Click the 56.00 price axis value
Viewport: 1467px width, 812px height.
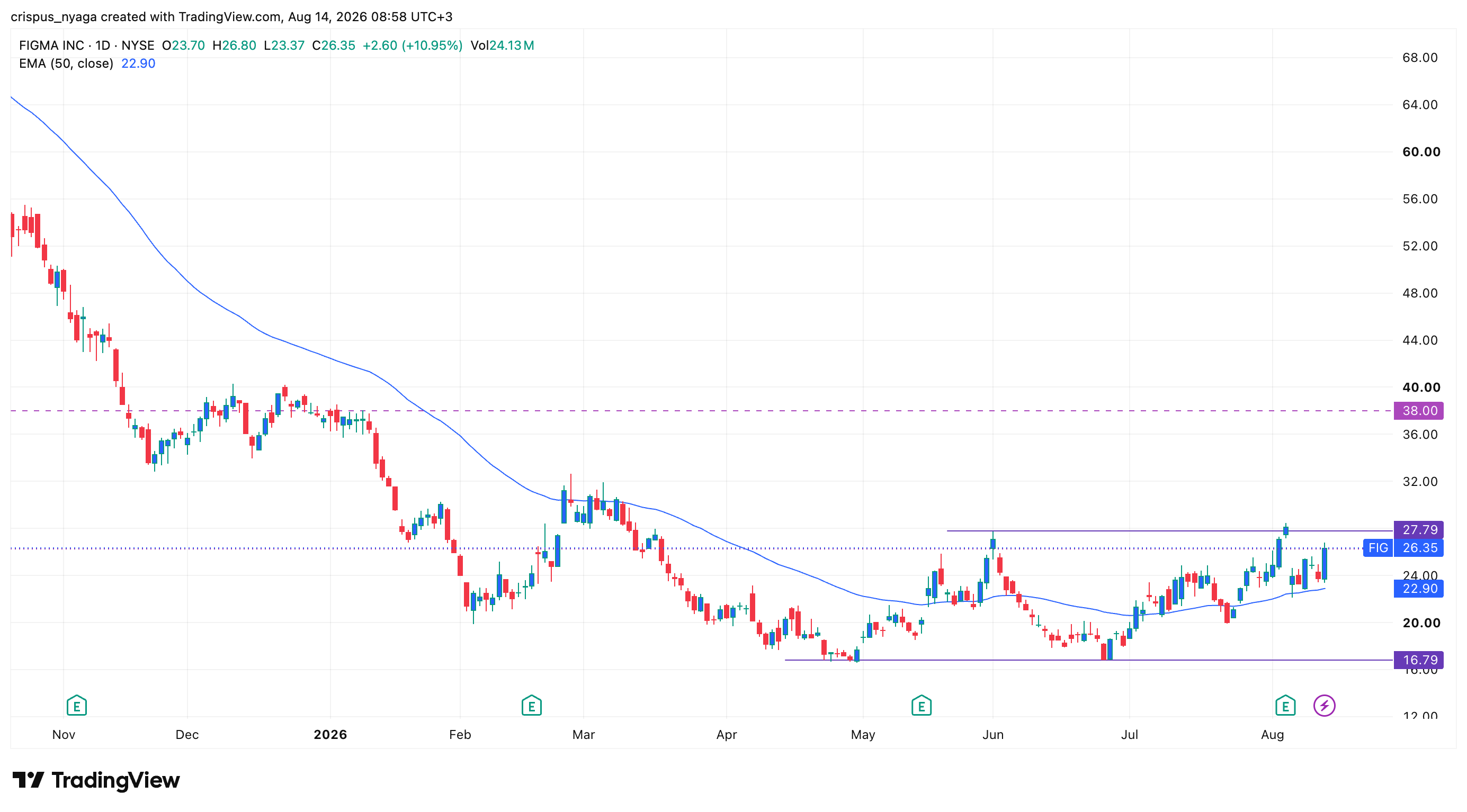click(1420, 199)
